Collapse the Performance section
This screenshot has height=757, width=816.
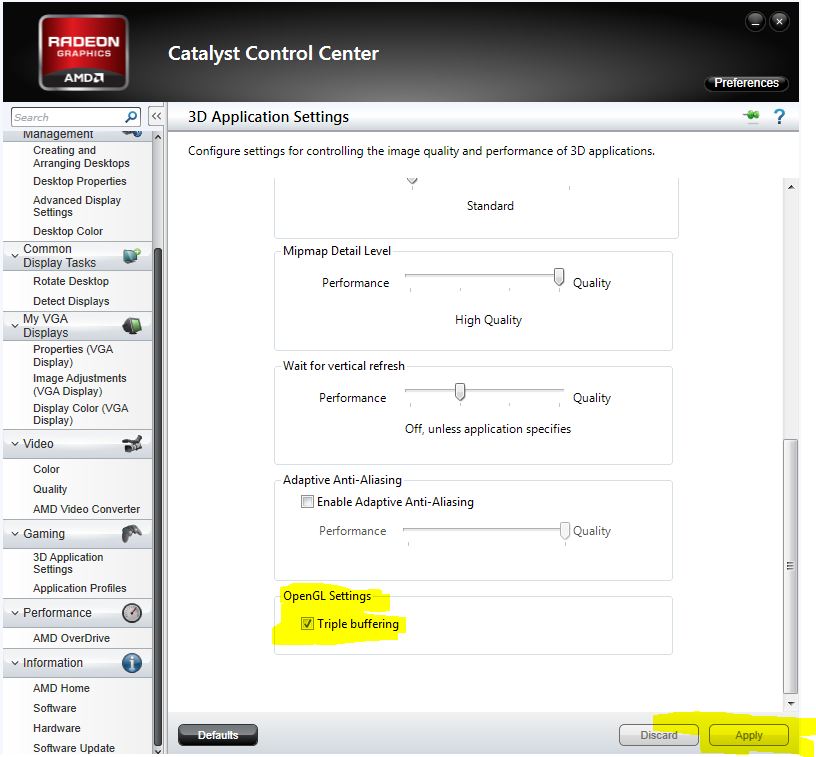[15, 613]
